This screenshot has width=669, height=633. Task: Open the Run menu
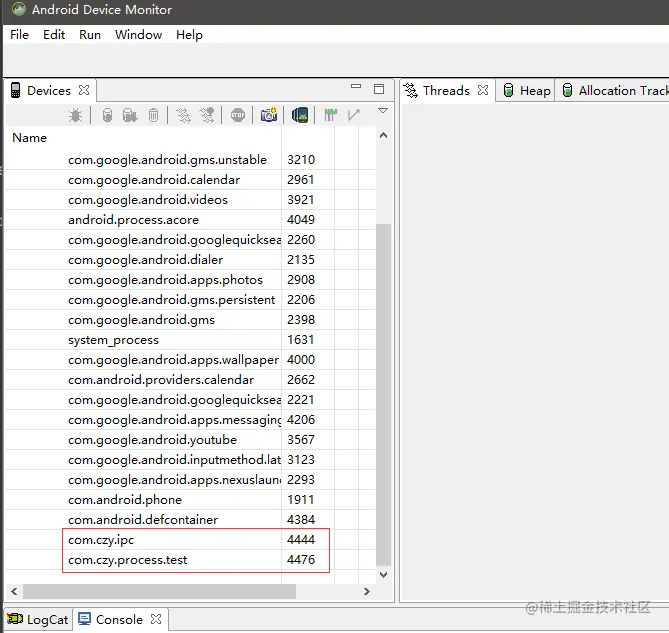click(x=90, y=35)
